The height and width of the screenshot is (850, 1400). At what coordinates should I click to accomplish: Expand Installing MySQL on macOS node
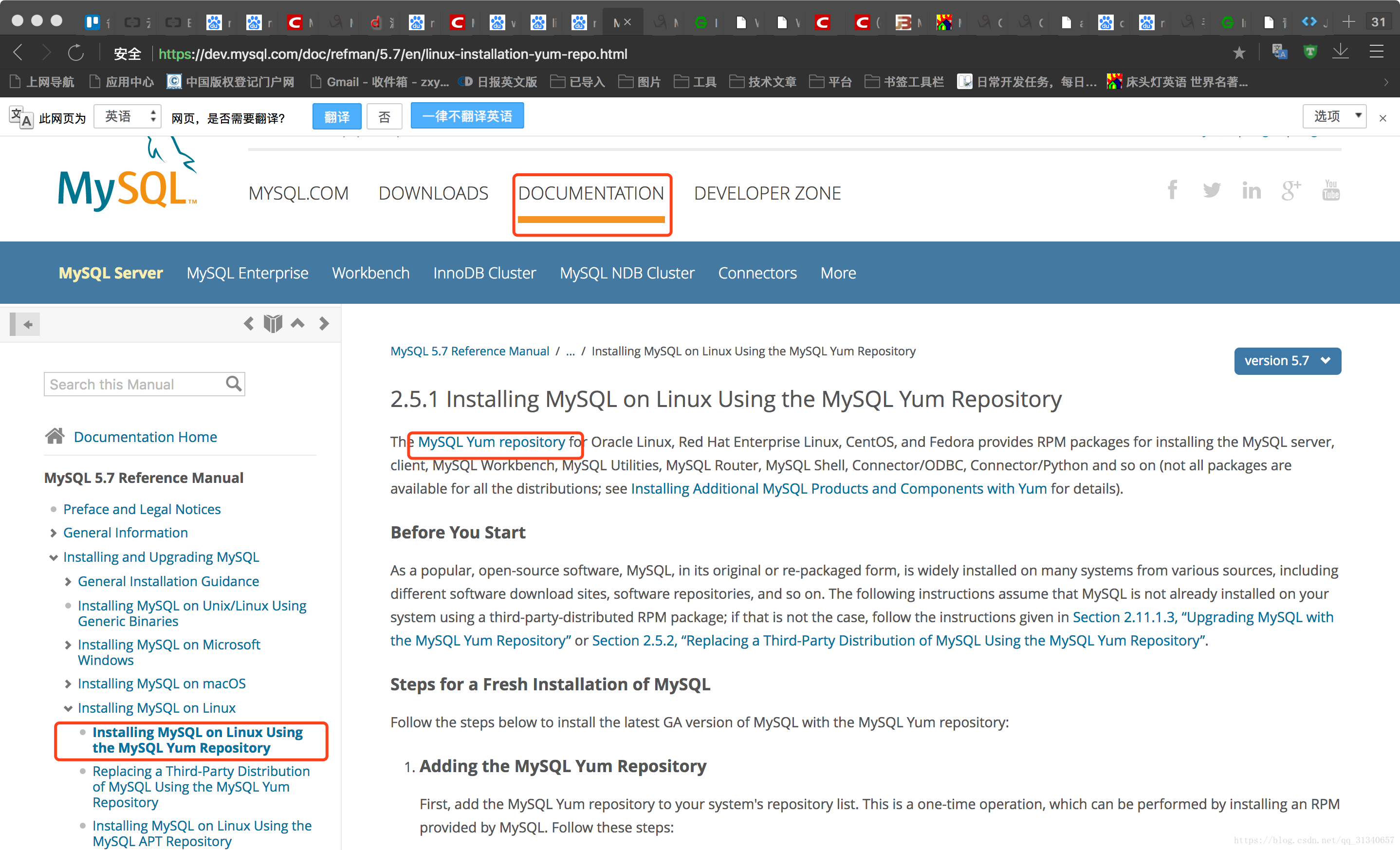click(x=68, y=684)
